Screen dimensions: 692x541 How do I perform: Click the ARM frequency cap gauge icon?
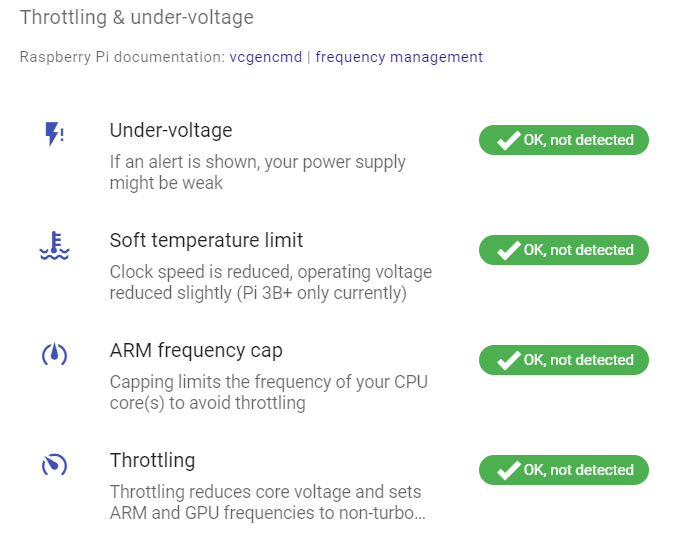pos(54,354)
